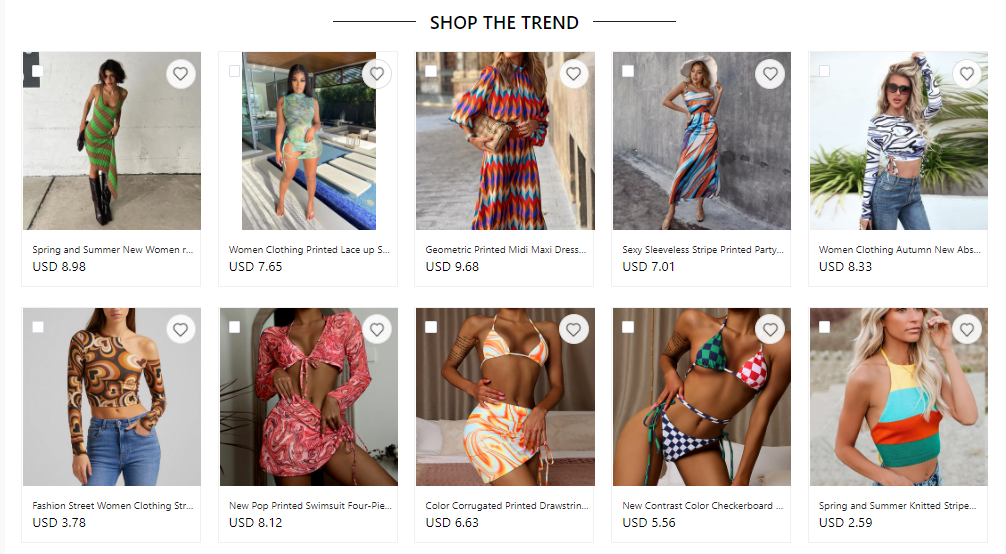View the Women Clothing Autumn New Abs product link
The image size is (1006, 554).
click(899, 250)
